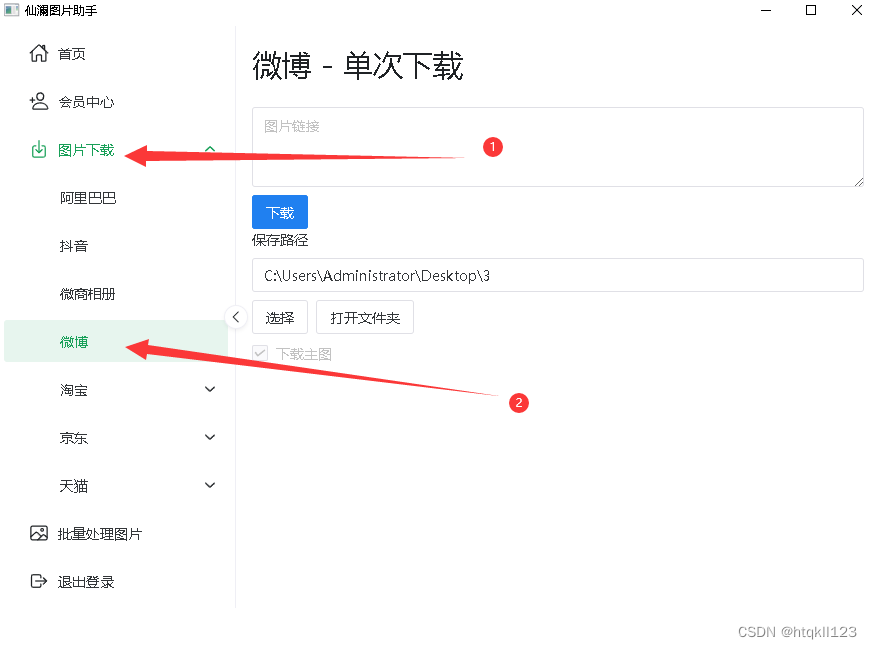Open the 京东 menu entry
This screenshot has width=872, height=649.
116,438
